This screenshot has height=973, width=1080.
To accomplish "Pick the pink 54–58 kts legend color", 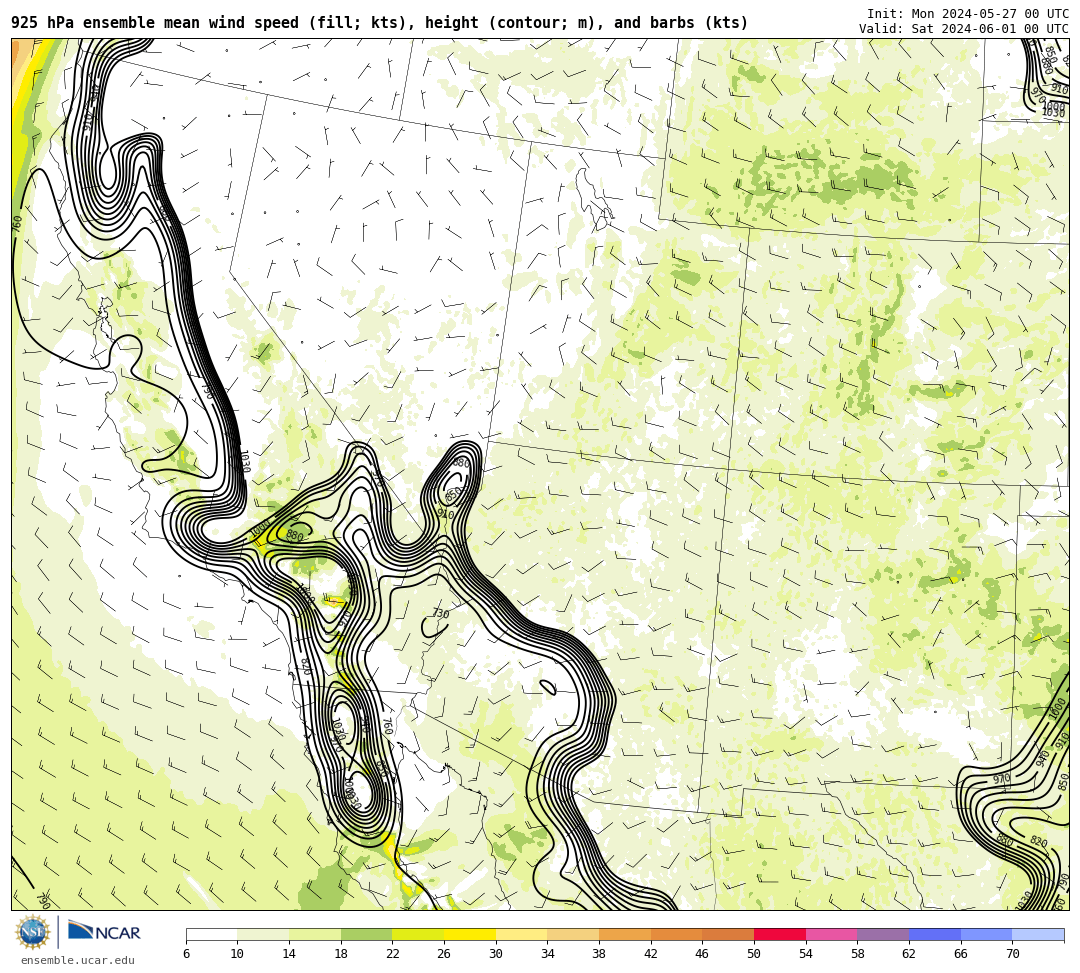I will [831, 935].
